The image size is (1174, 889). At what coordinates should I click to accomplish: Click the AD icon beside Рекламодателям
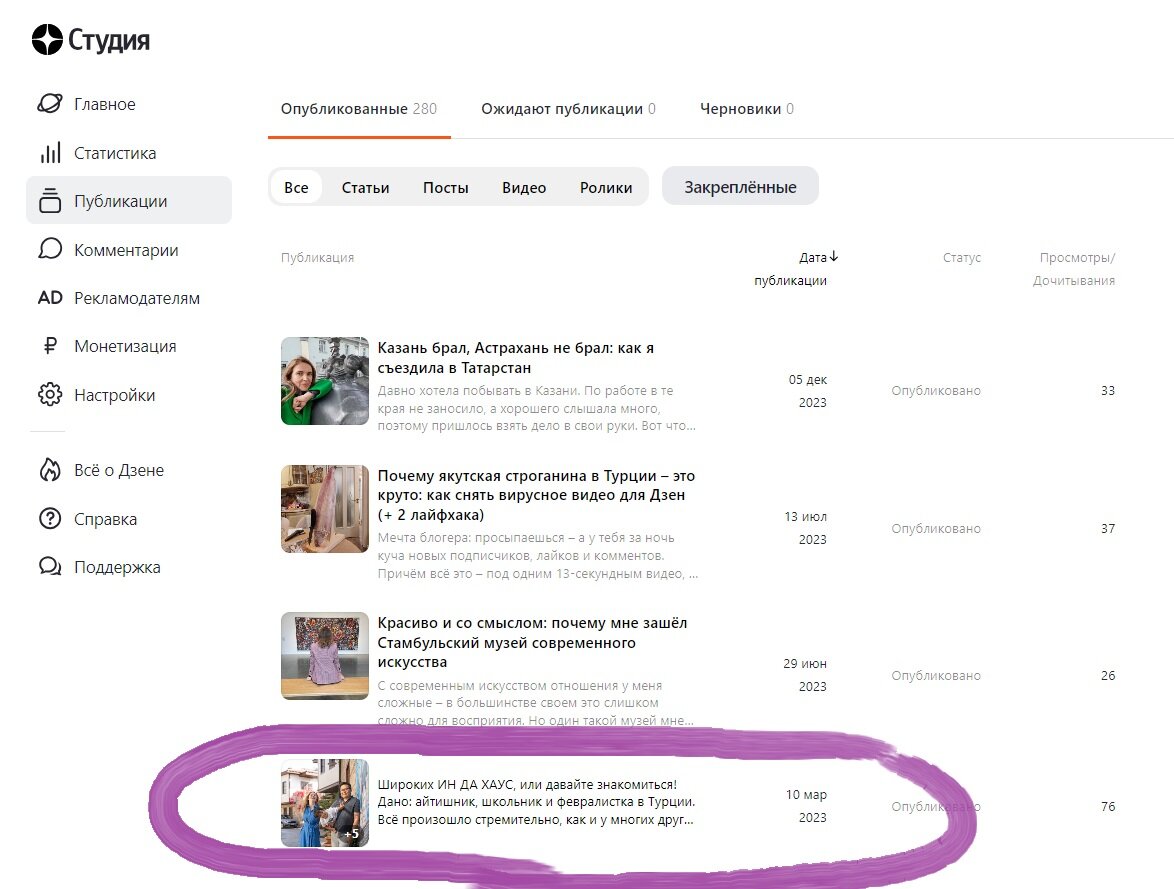(50, 298)
